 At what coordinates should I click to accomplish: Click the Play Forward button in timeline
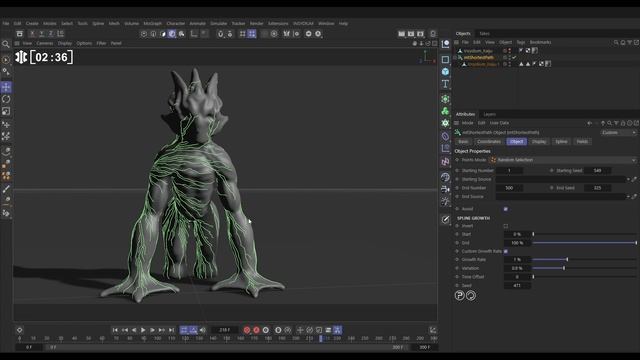coord(143,330)
